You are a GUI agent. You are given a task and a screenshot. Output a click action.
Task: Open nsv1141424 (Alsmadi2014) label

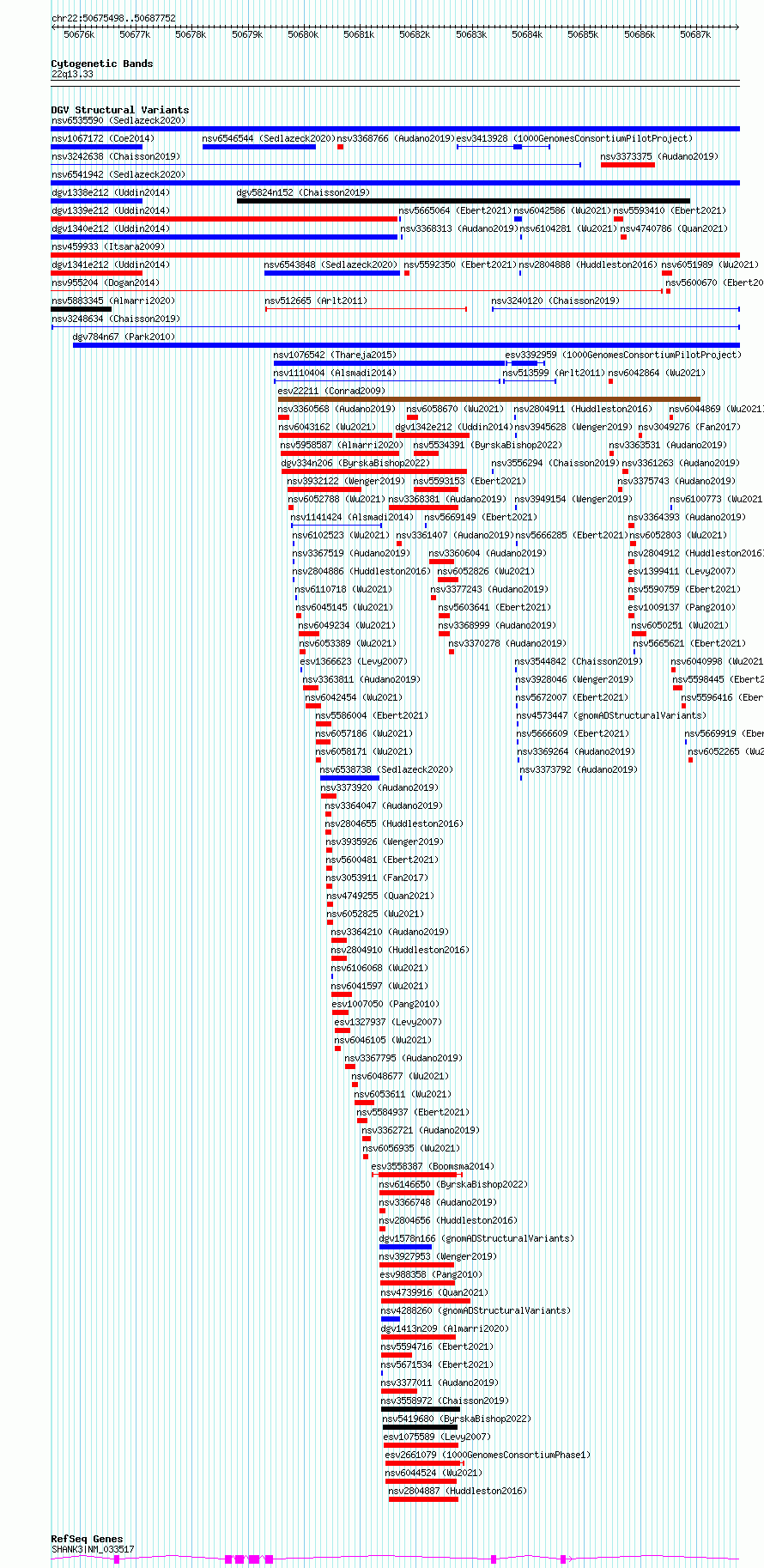pos(352,517)
